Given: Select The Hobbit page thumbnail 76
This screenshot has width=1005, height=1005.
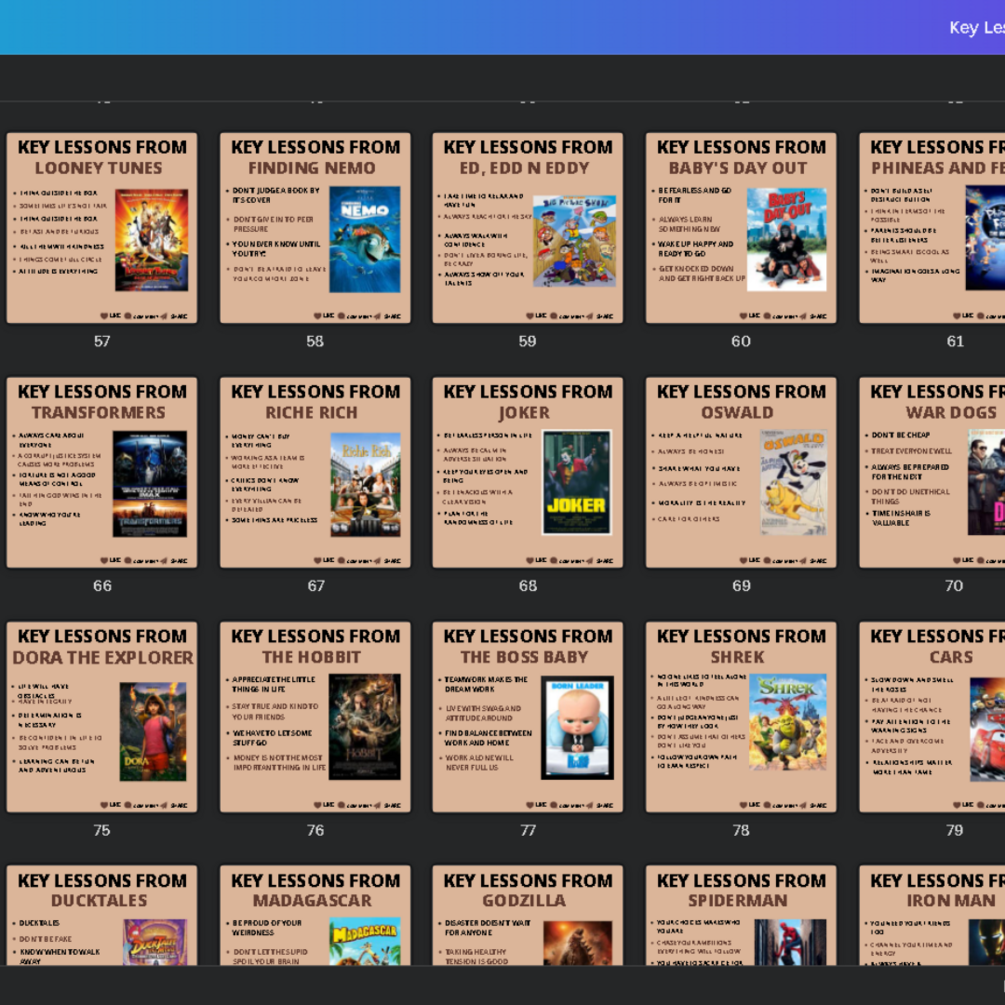Looking at the screenshot, I should pos(315,717).
